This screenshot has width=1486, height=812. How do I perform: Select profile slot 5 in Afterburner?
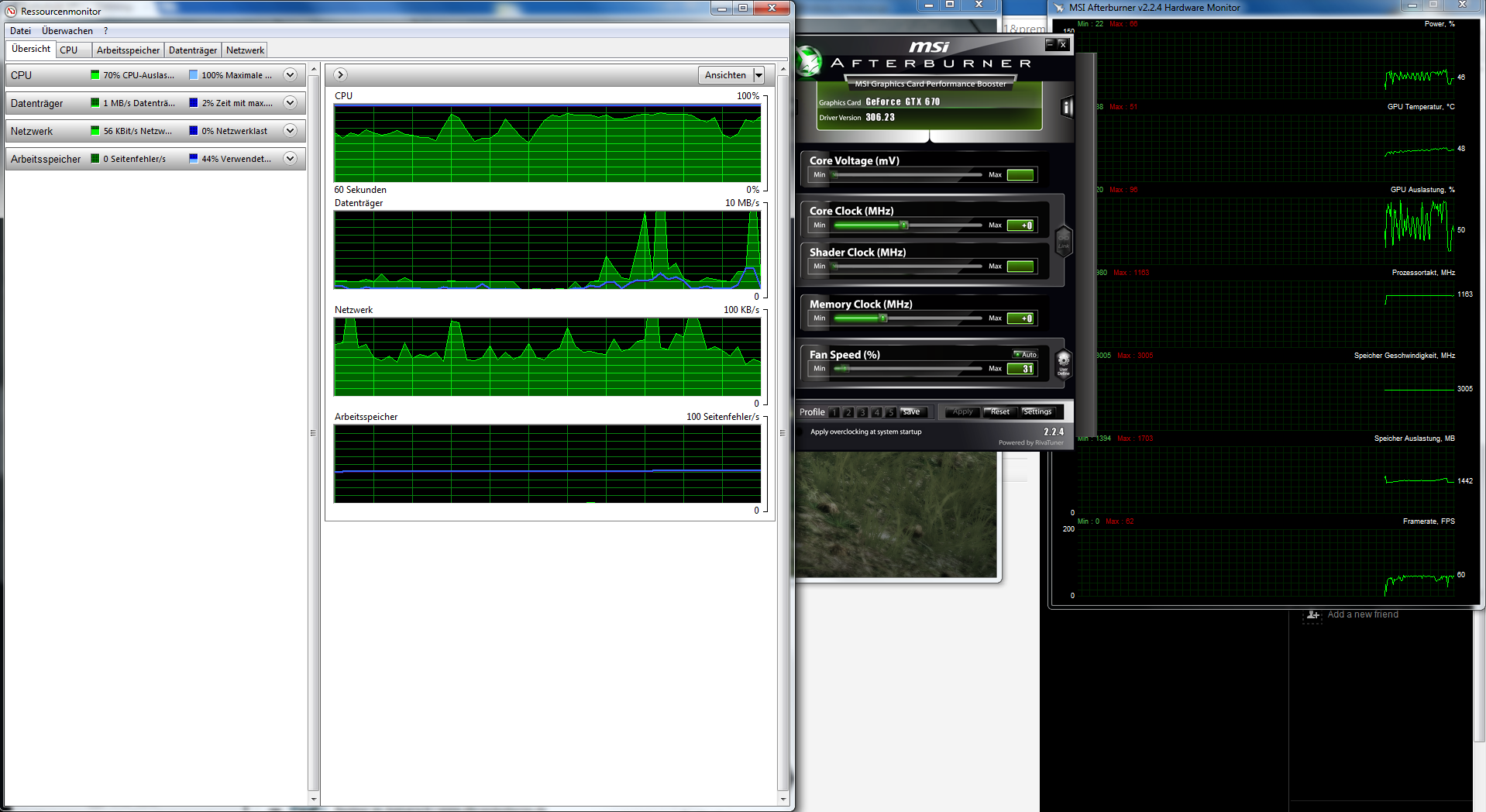pyautogui.click(x=890, y=412)
